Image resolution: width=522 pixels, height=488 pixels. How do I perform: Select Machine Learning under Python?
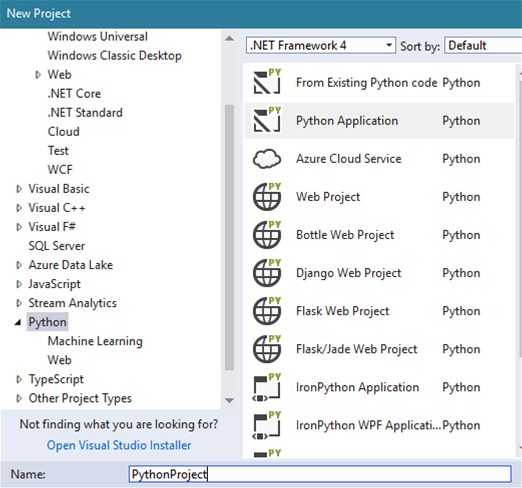[95, 341]
